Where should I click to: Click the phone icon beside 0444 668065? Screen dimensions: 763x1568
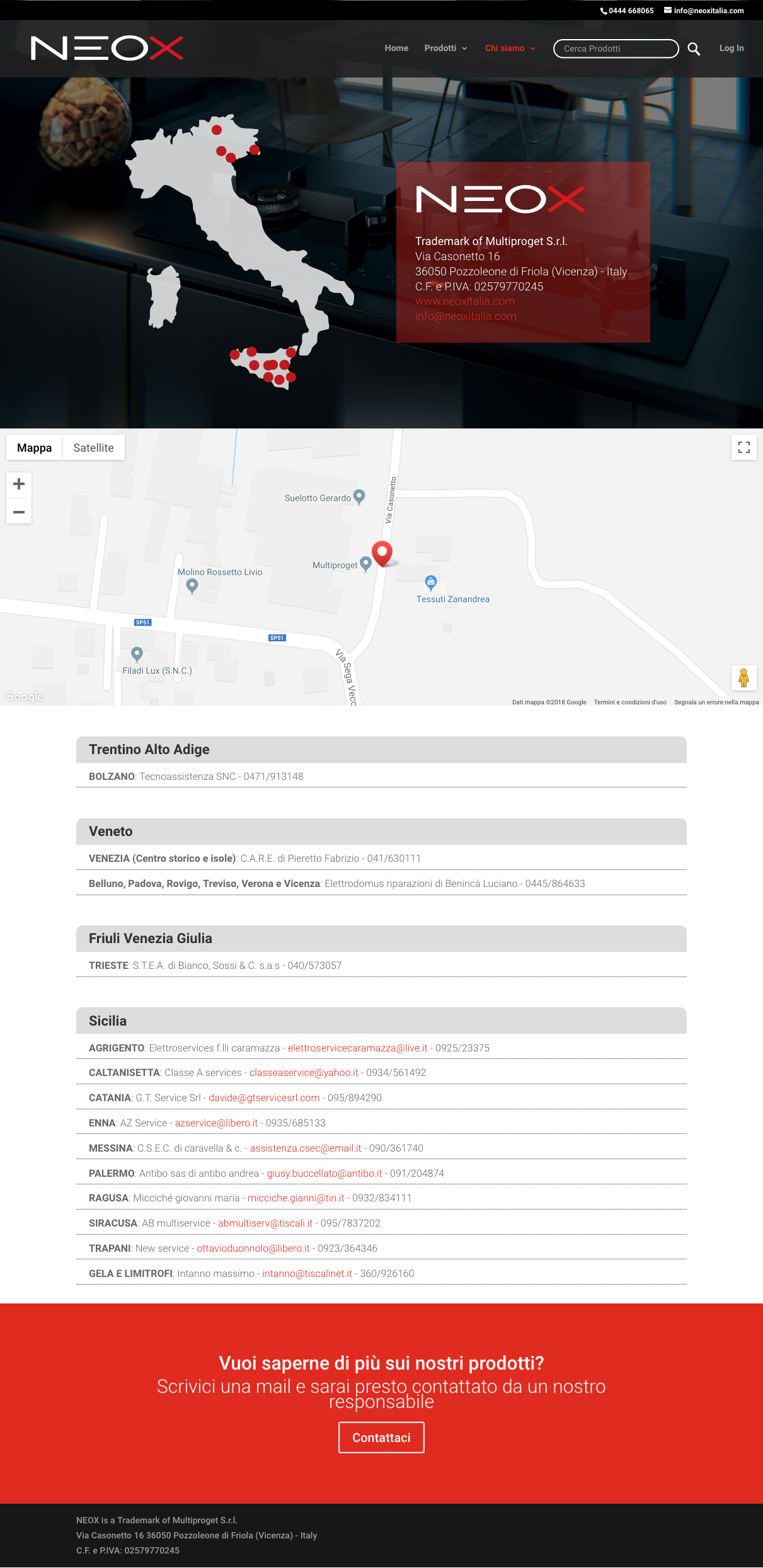[603, 11]
